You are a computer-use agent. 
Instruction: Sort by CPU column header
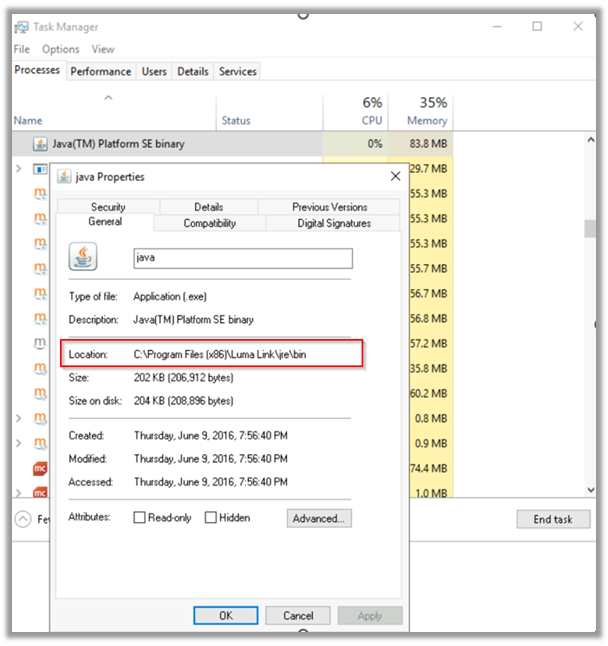[x=355, y=112]
